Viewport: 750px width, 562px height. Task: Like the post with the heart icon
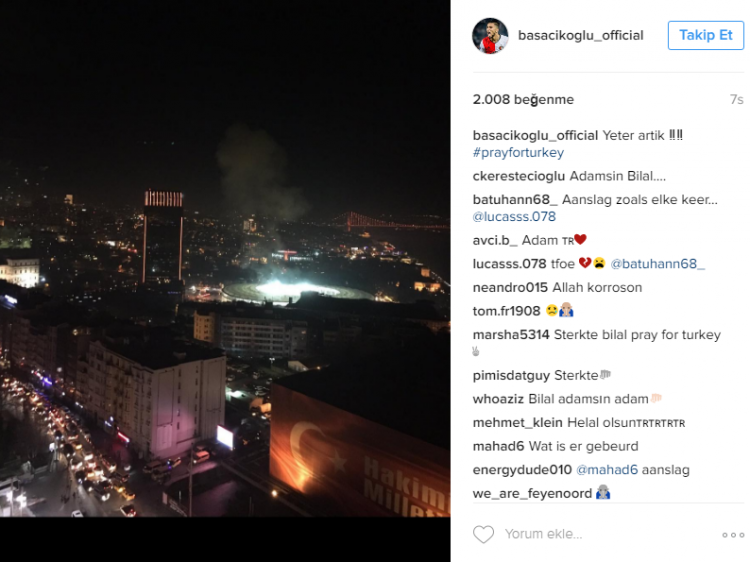[x=483, y=534]
